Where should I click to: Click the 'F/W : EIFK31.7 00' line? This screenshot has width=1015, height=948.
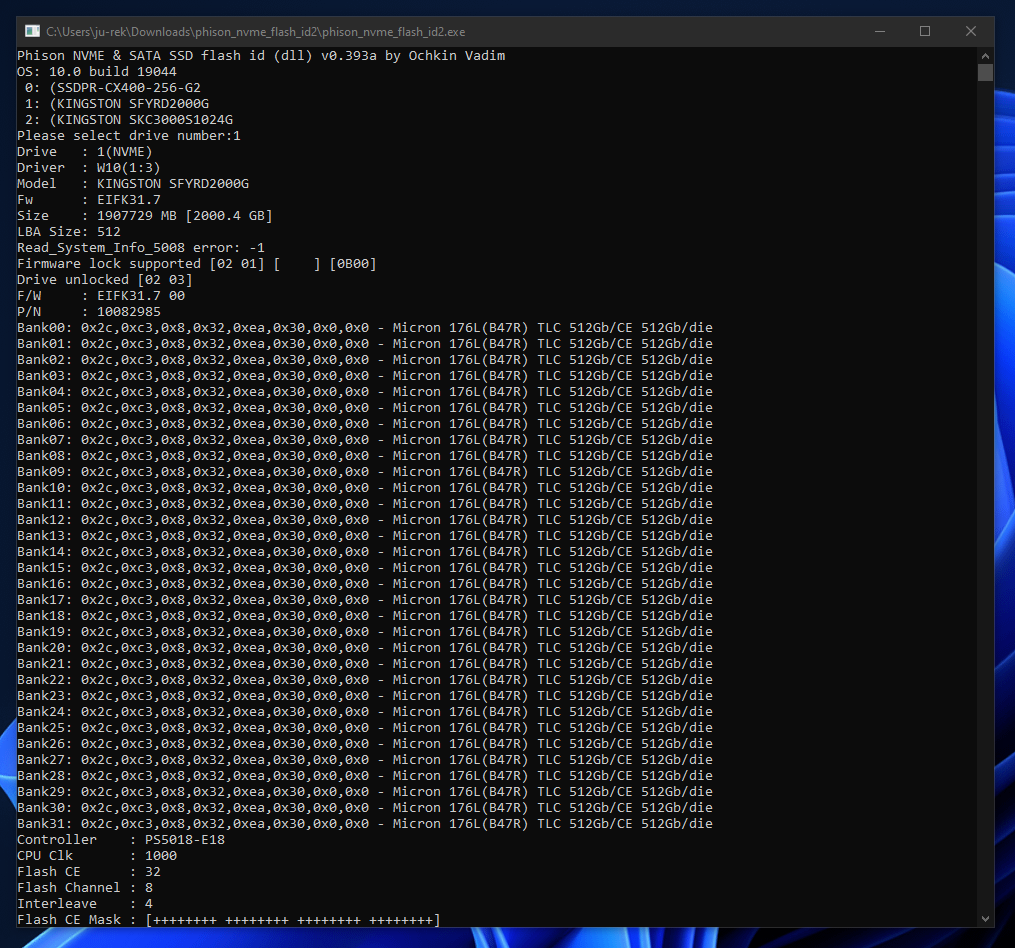pos(101,295)
